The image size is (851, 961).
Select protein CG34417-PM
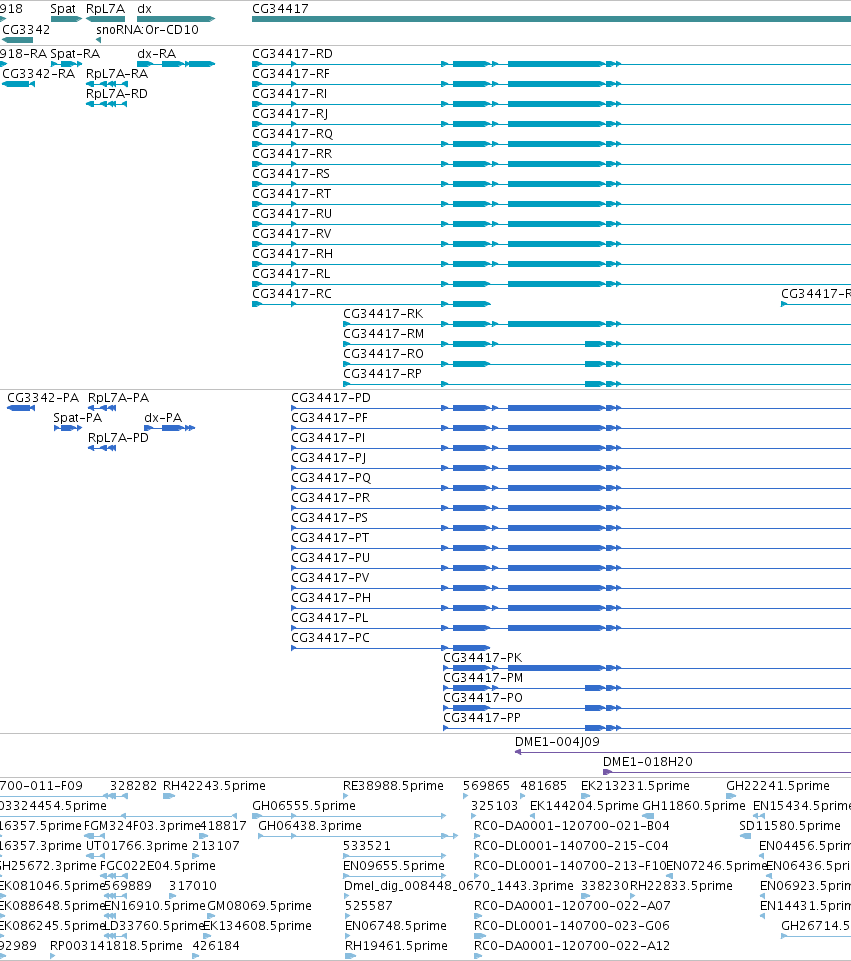[483, 678]
